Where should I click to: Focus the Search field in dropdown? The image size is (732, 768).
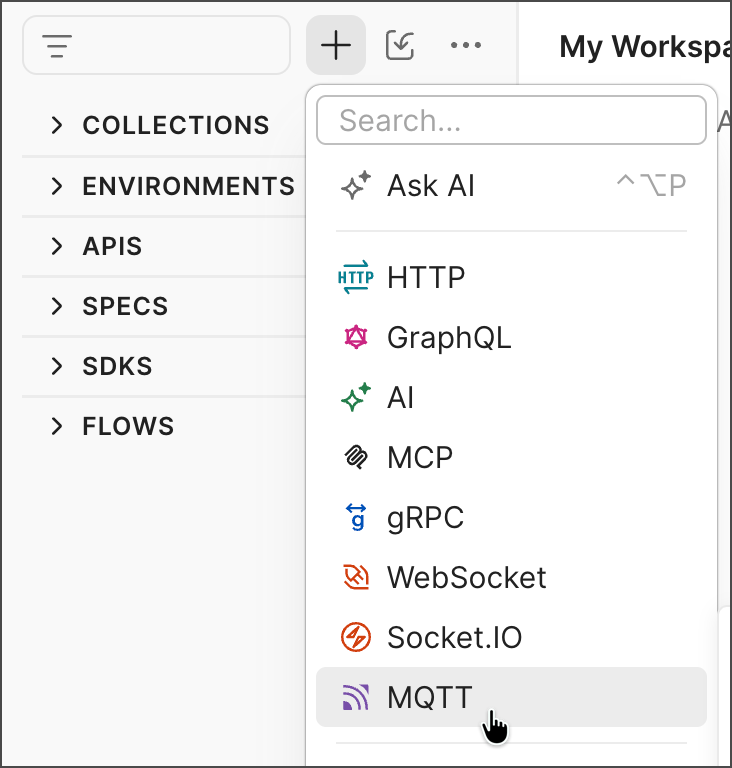(x=512, y=120)
